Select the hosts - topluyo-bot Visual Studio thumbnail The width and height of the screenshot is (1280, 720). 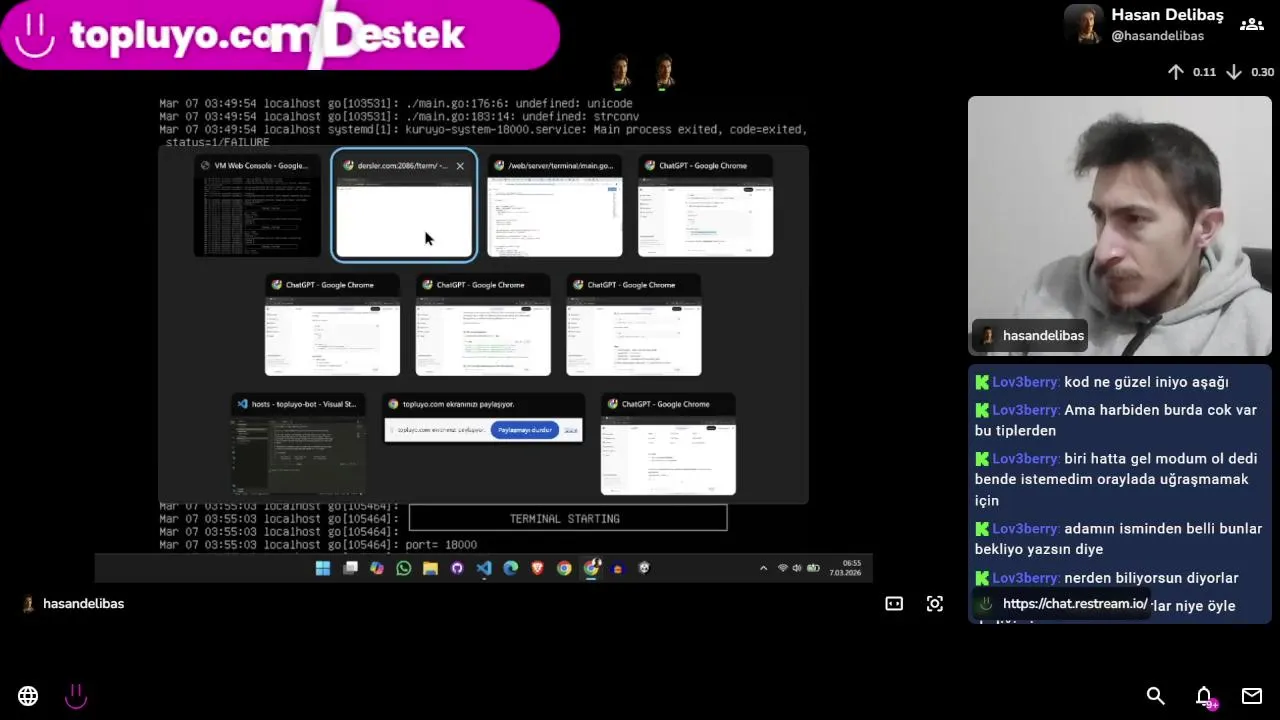point(298,444)
